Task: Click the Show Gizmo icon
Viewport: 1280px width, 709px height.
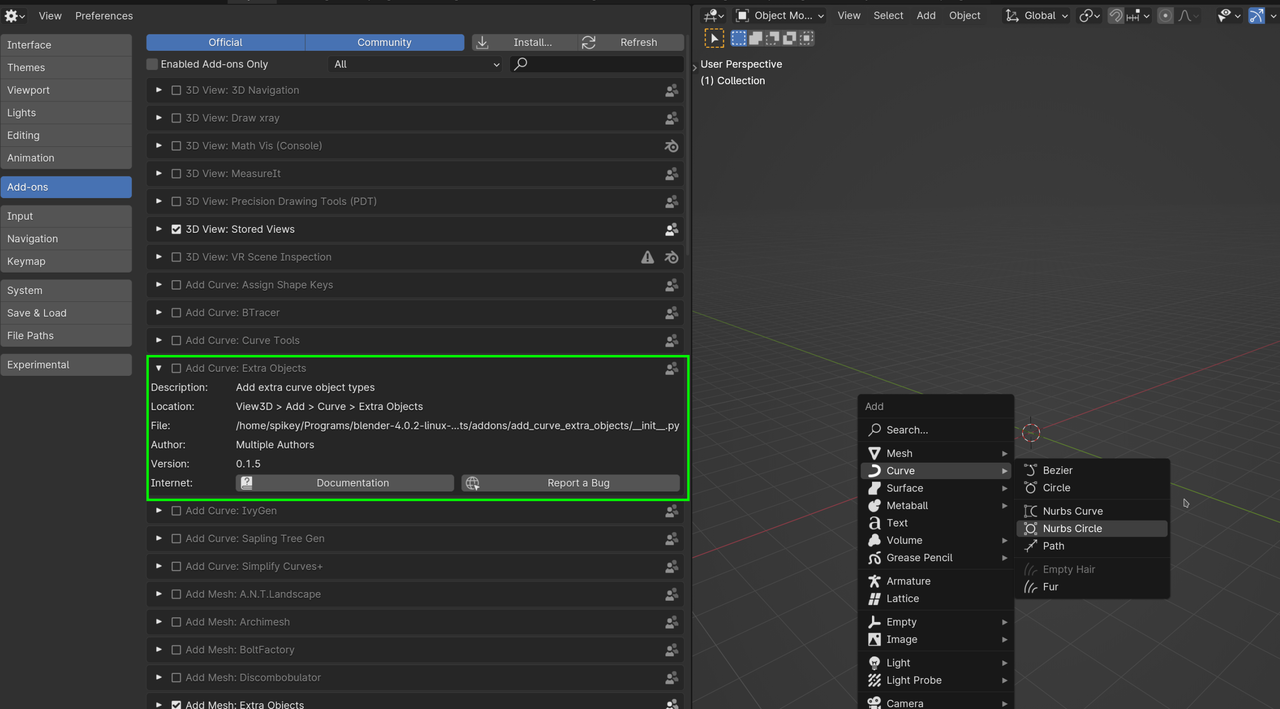Action: coord(1256,16)
